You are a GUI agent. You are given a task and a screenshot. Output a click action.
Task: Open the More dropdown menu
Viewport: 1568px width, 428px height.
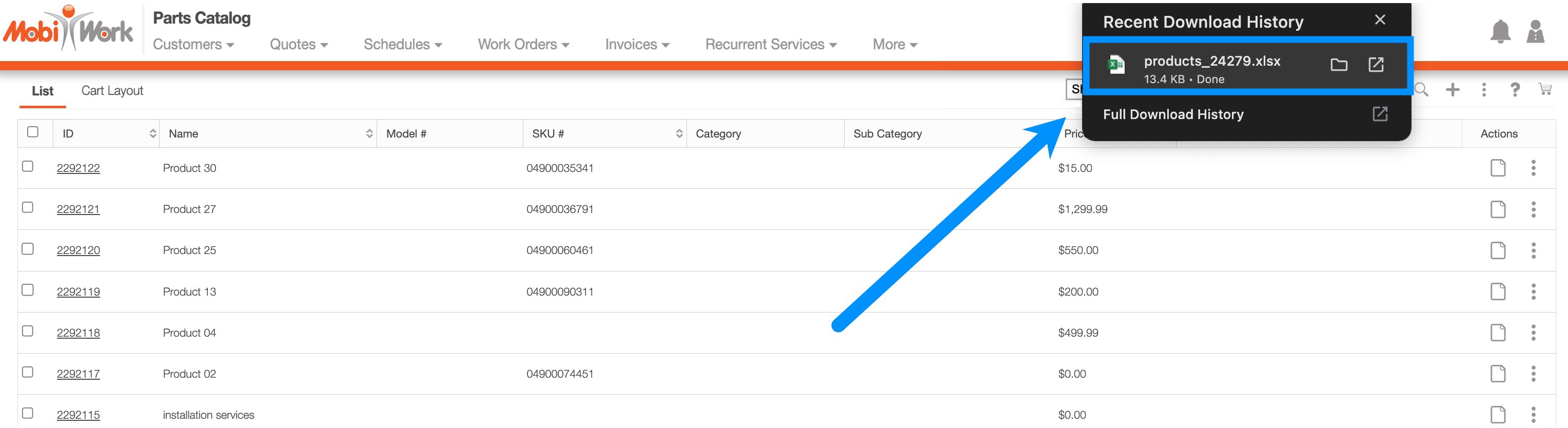tap(894, 45)
